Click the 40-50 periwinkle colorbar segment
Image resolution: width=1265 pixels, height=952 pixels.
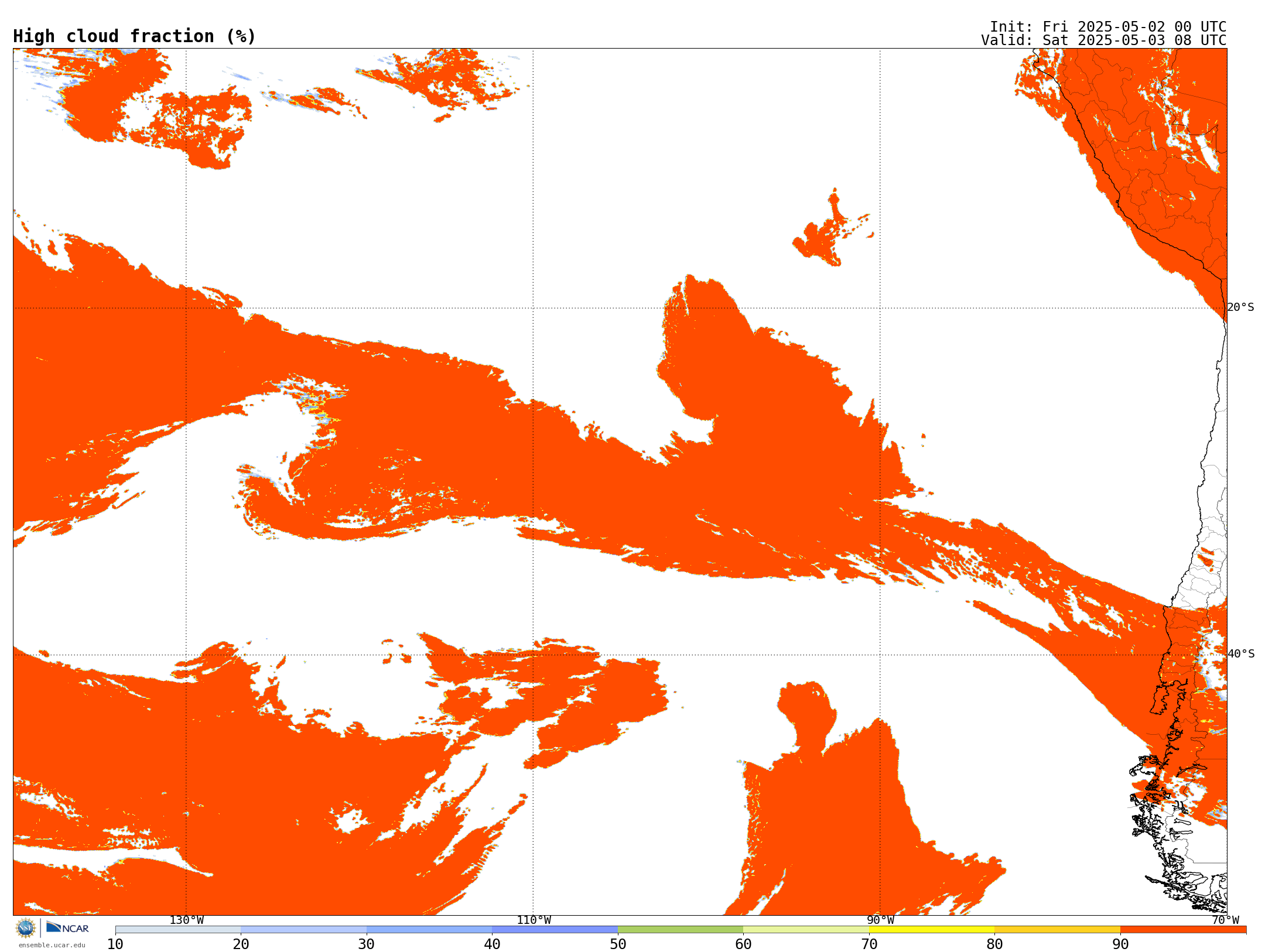[555, 930]
